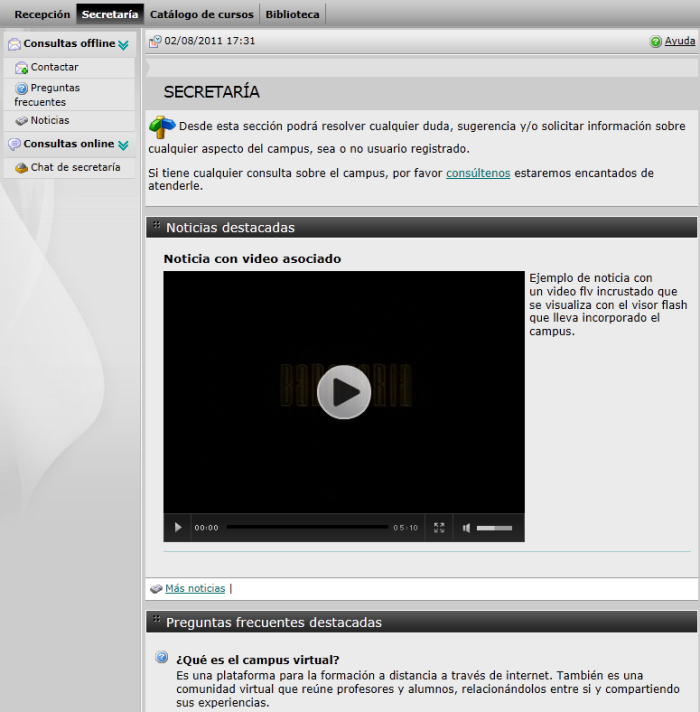Click the date and time calendar icon
700x712 pixels.
(x=155, y=41)
